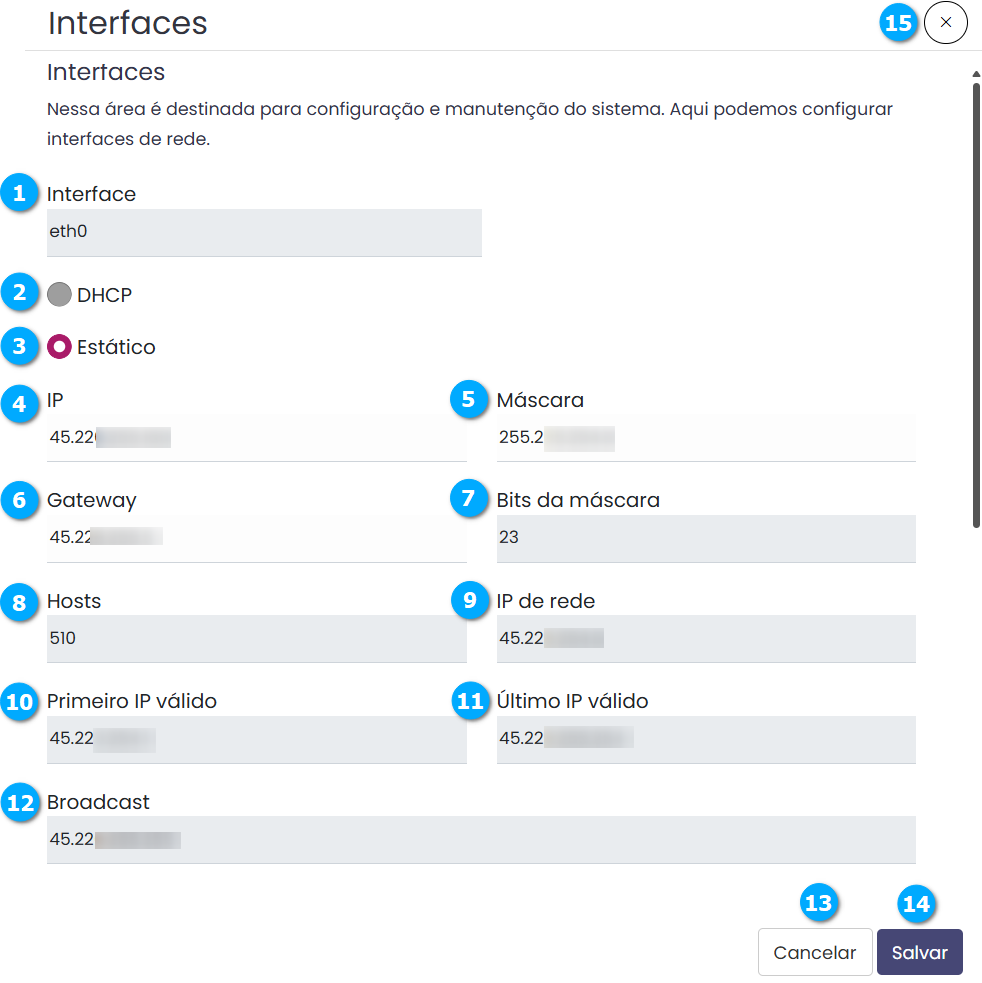Select the DHCP radio option
The width and height of the screenshot is (982, 983).
coord(60,295)
